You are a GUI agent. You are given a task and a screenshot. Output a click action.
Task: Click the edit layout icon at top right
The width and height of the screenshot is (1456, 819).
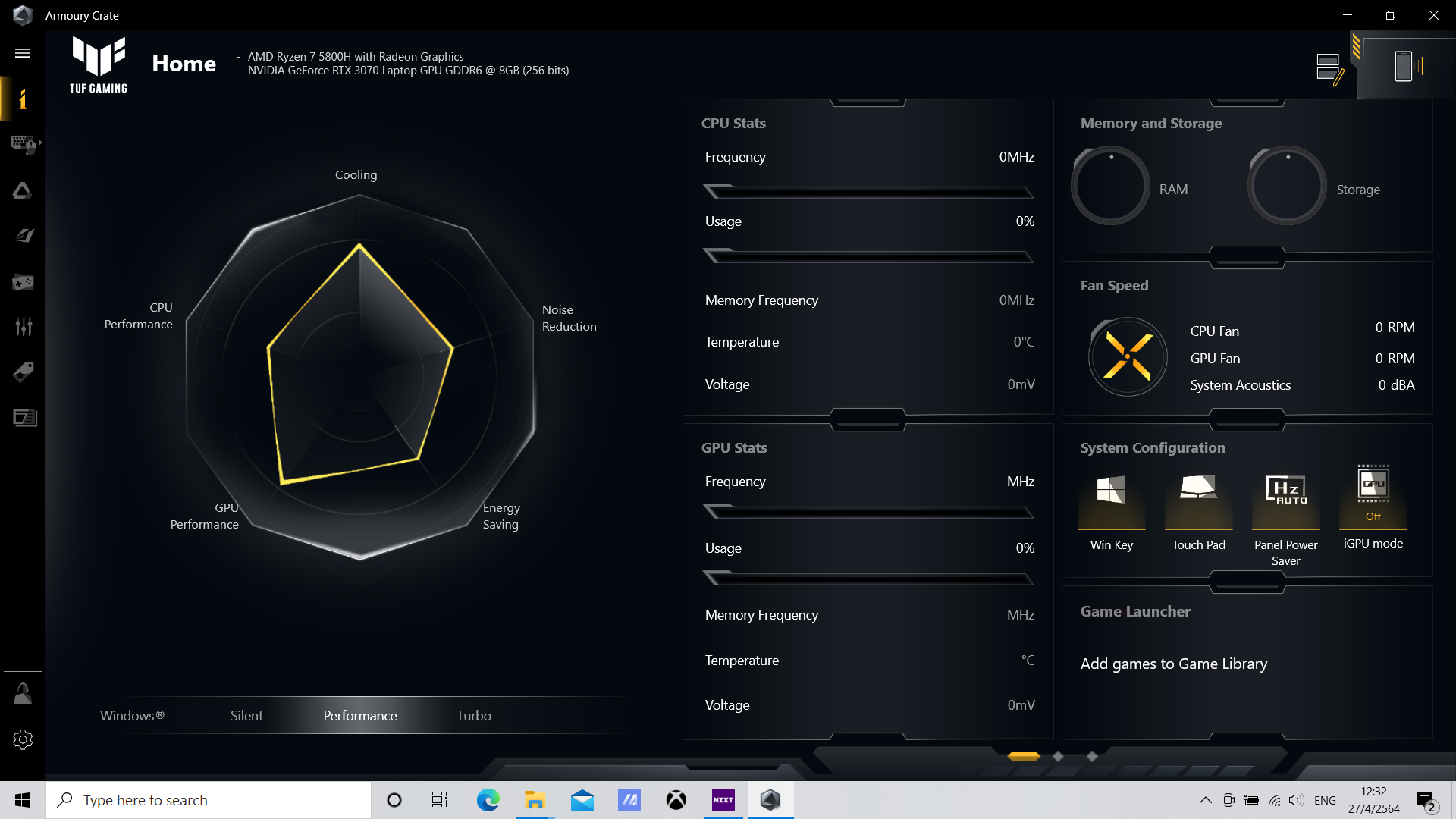[x=1330, y=68]
